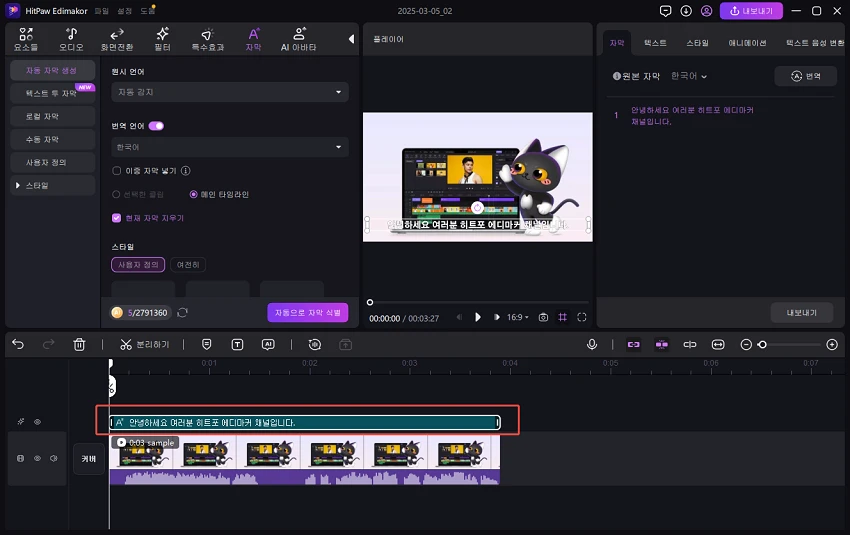Screen dimensions: 850x535
Task: Enter fullscreen preview mode
Action: (x=582, y=317)
